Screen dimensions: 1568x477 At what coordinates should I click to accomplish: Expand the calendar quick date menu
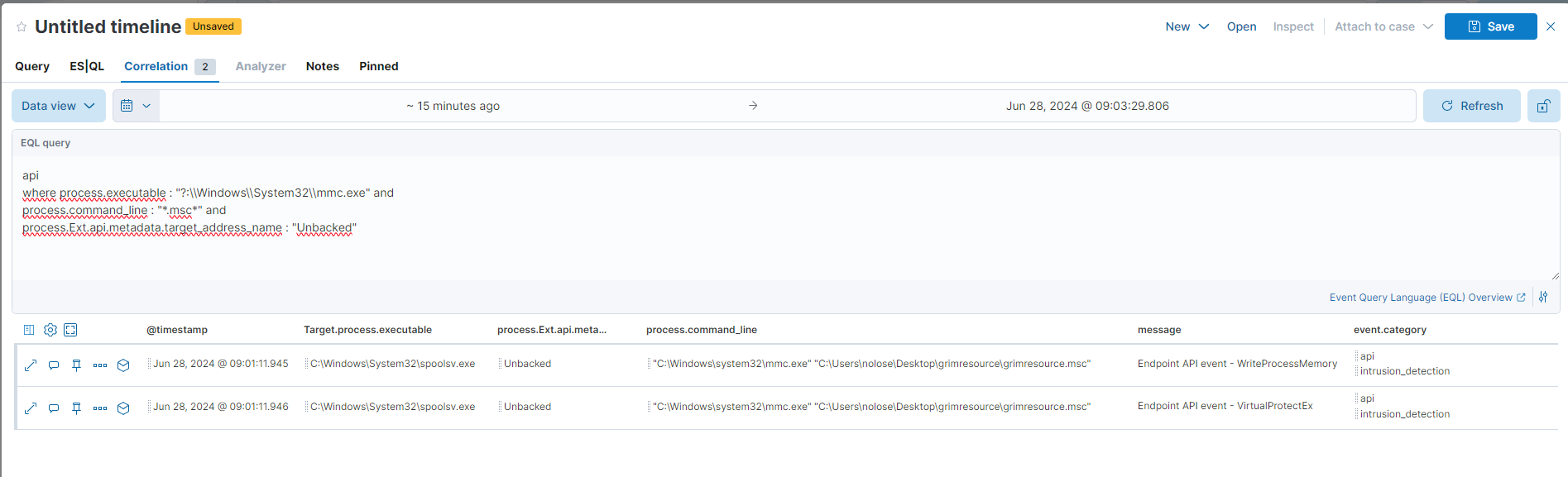(x=136, y=106)
